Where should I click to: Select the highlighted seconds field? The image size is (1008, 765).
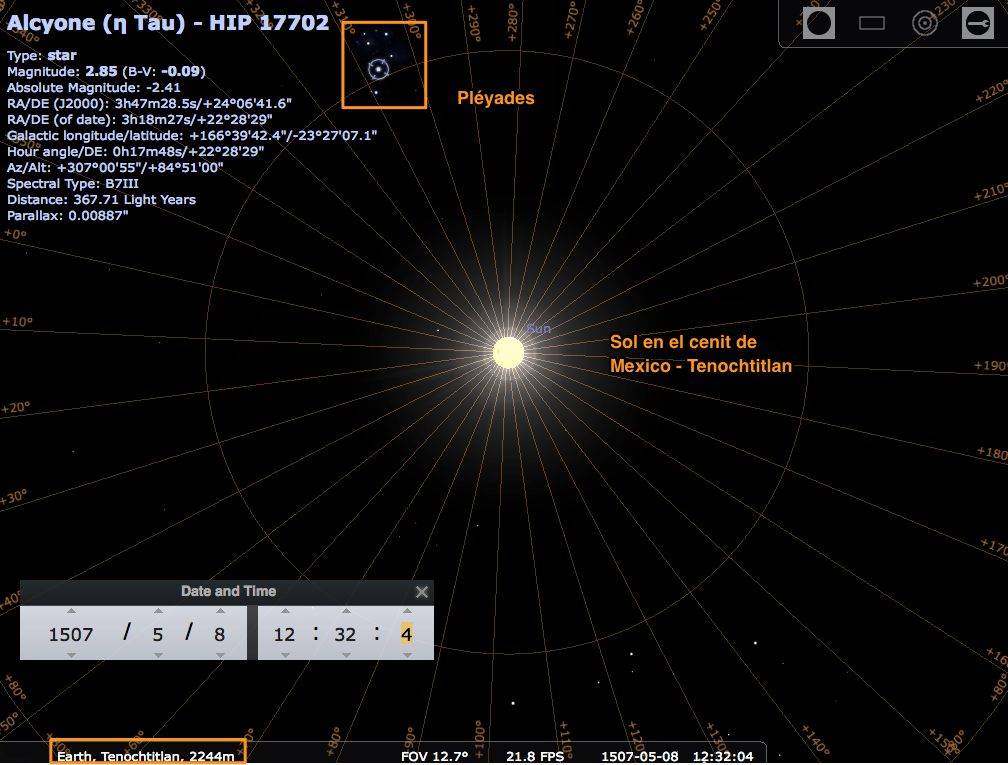(x=406, y=634)
